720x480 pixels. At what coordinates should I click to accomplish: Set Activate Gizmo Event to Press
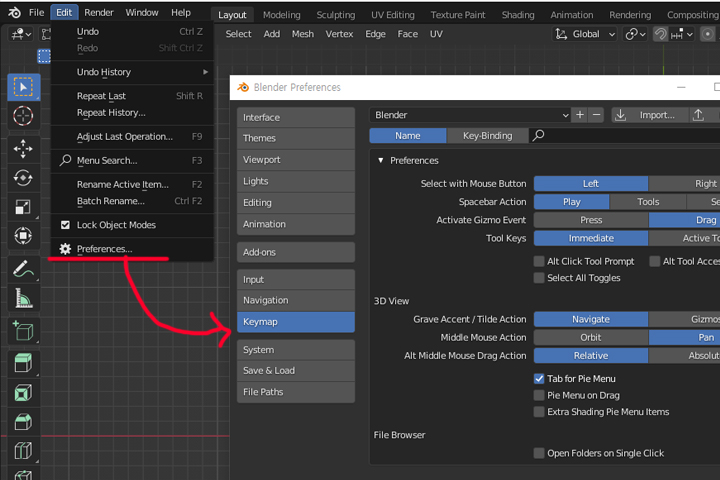click(x=591, y=220)
